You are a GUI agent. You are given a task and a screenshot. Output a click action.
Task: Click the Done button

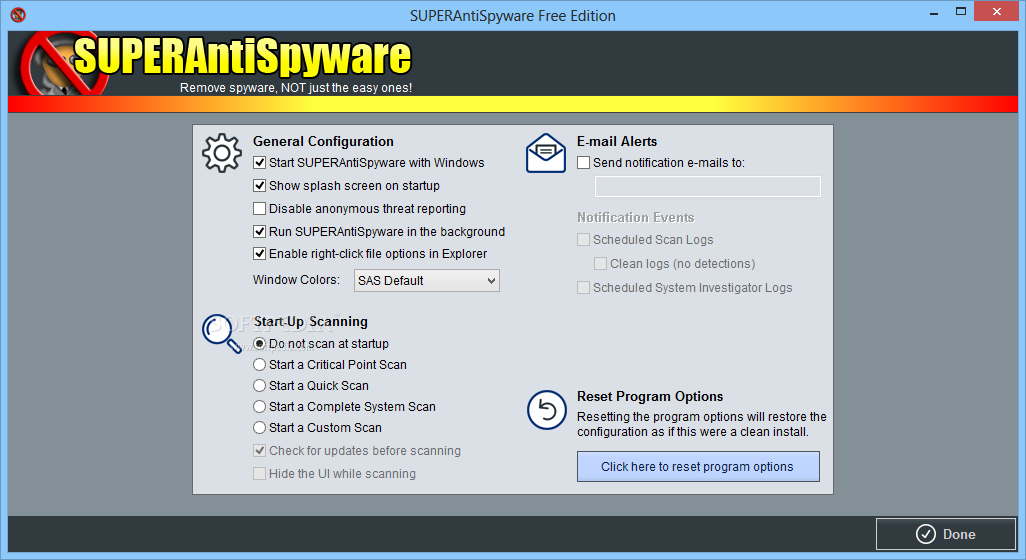pos(946,534)
